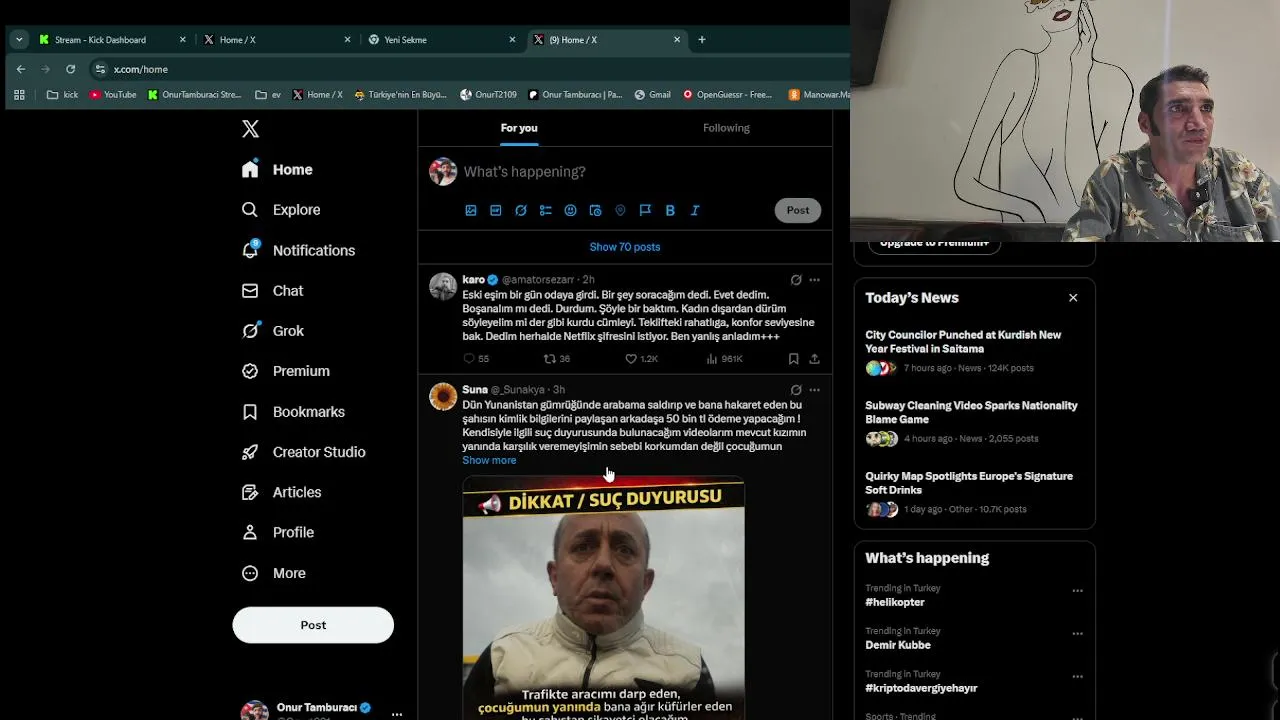
Task: Click the flag icon in composer
Action: 645,210
